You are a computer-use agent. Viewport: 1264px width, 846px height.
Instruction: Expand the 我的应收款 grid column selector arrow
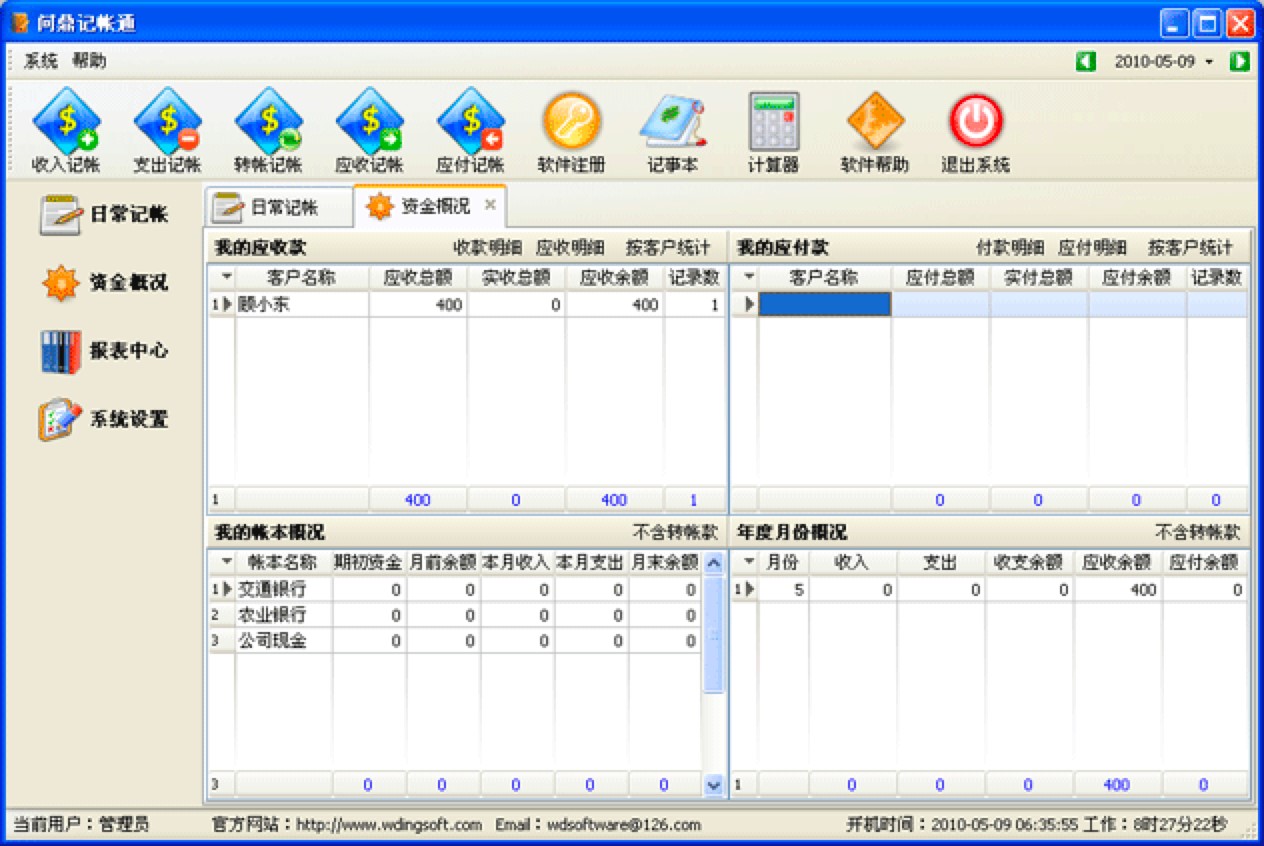coord(226,277)
